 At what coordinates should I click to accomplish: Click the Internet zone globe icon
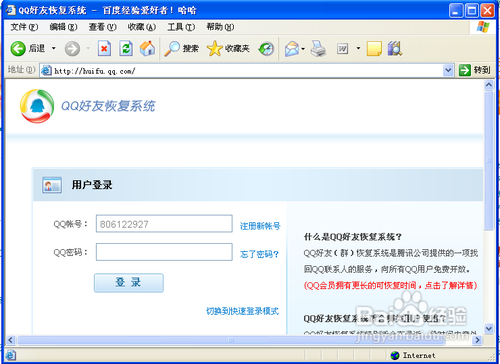pos(395,355)
